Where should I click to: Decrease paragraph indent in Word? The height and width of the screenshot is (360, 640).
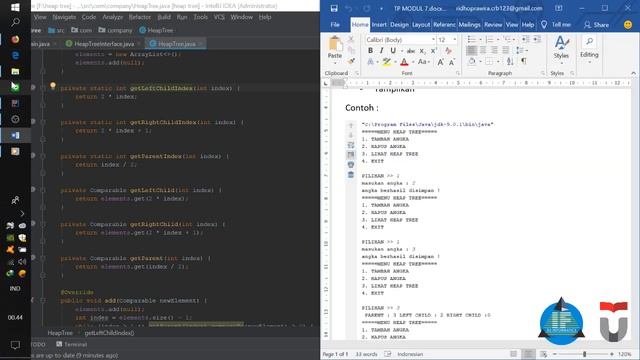pyautogui.click(x=525, y=39)
